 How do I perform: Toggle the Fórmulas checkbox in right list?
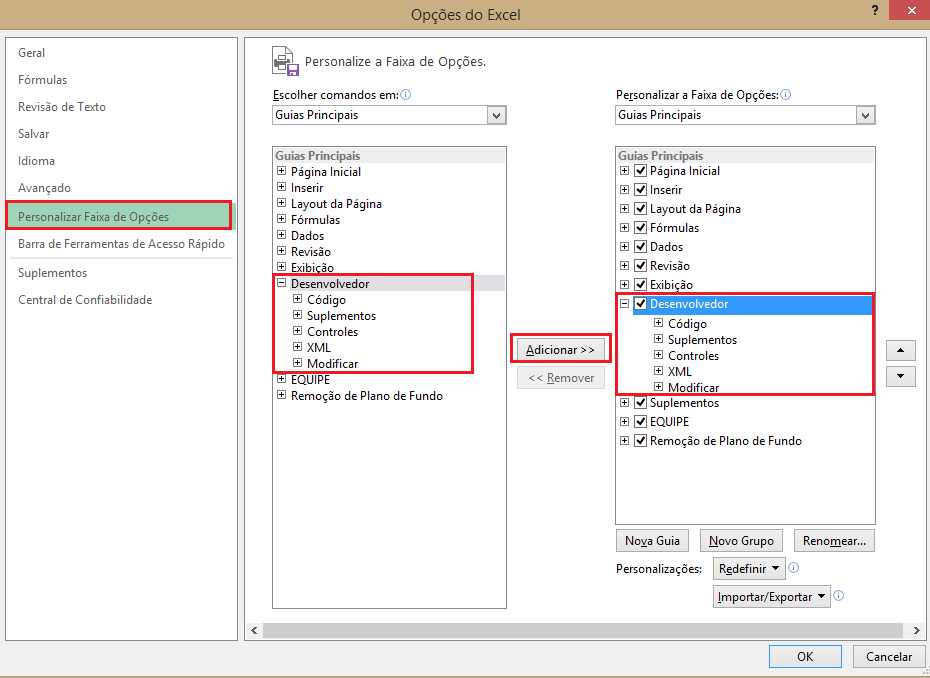point(641,228)
